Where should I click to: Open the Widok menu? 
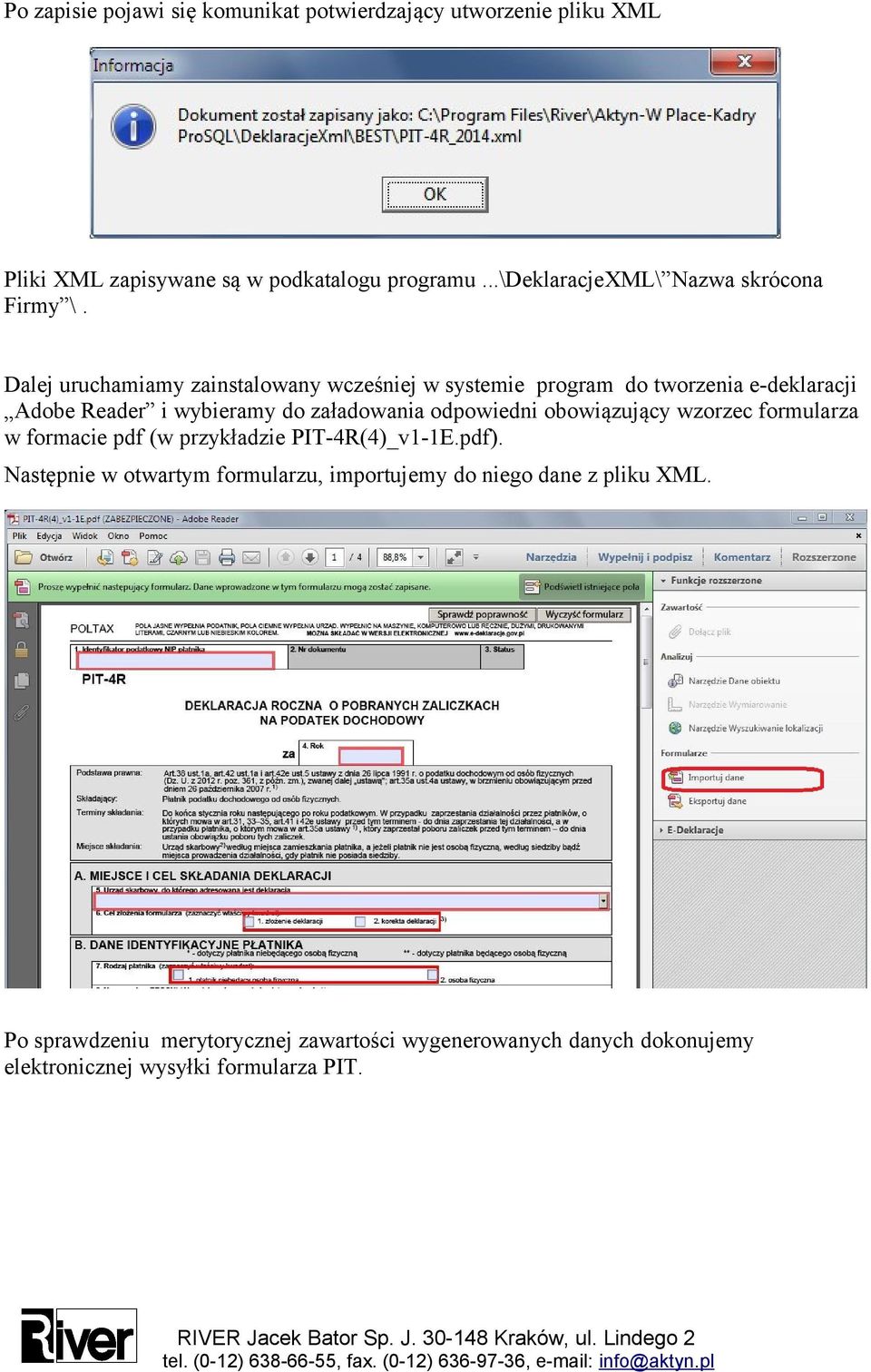pos(84,535)
